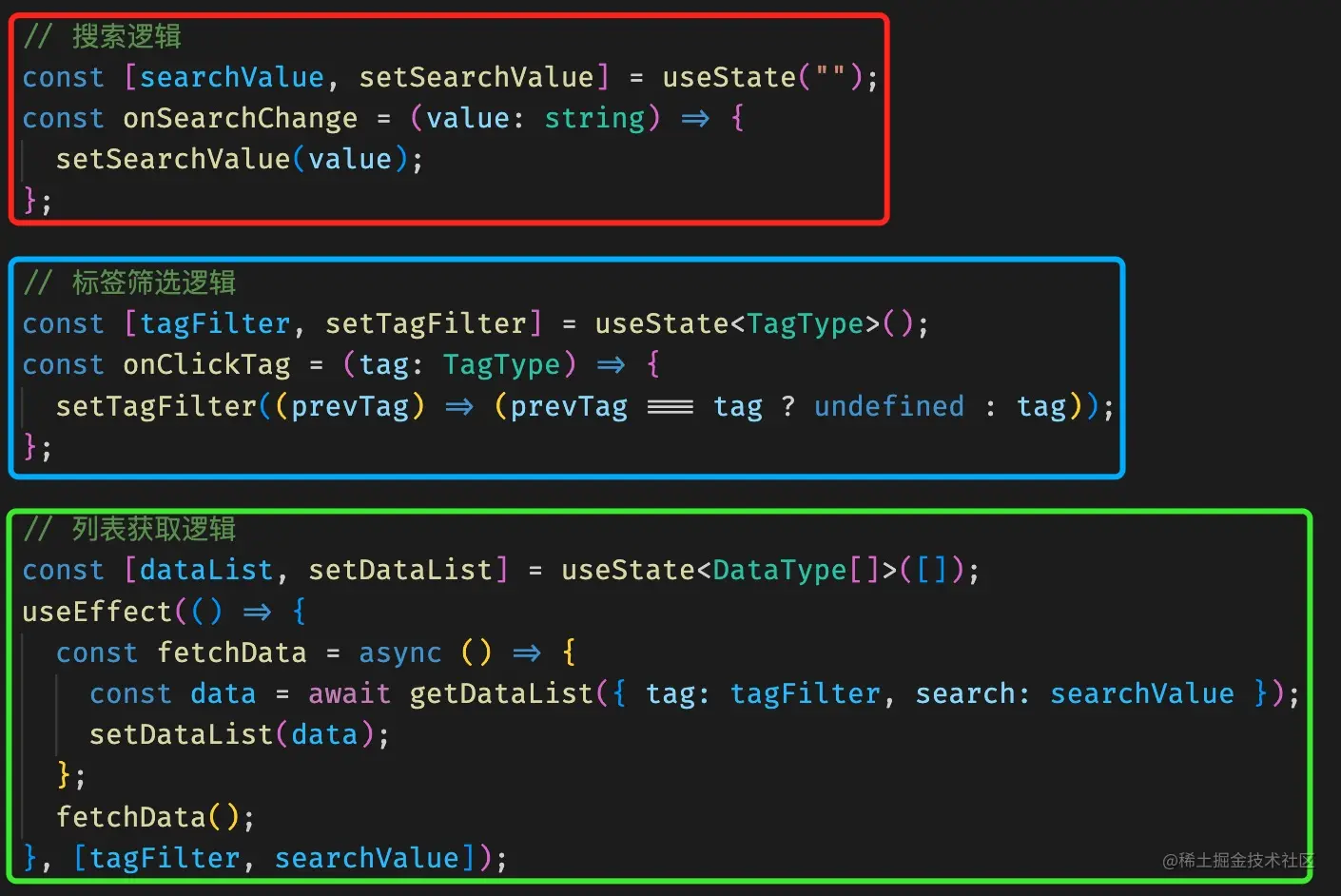Click the 'getDataList' function call
This screenshot has width=1341, height=896.
coord(501,693)
